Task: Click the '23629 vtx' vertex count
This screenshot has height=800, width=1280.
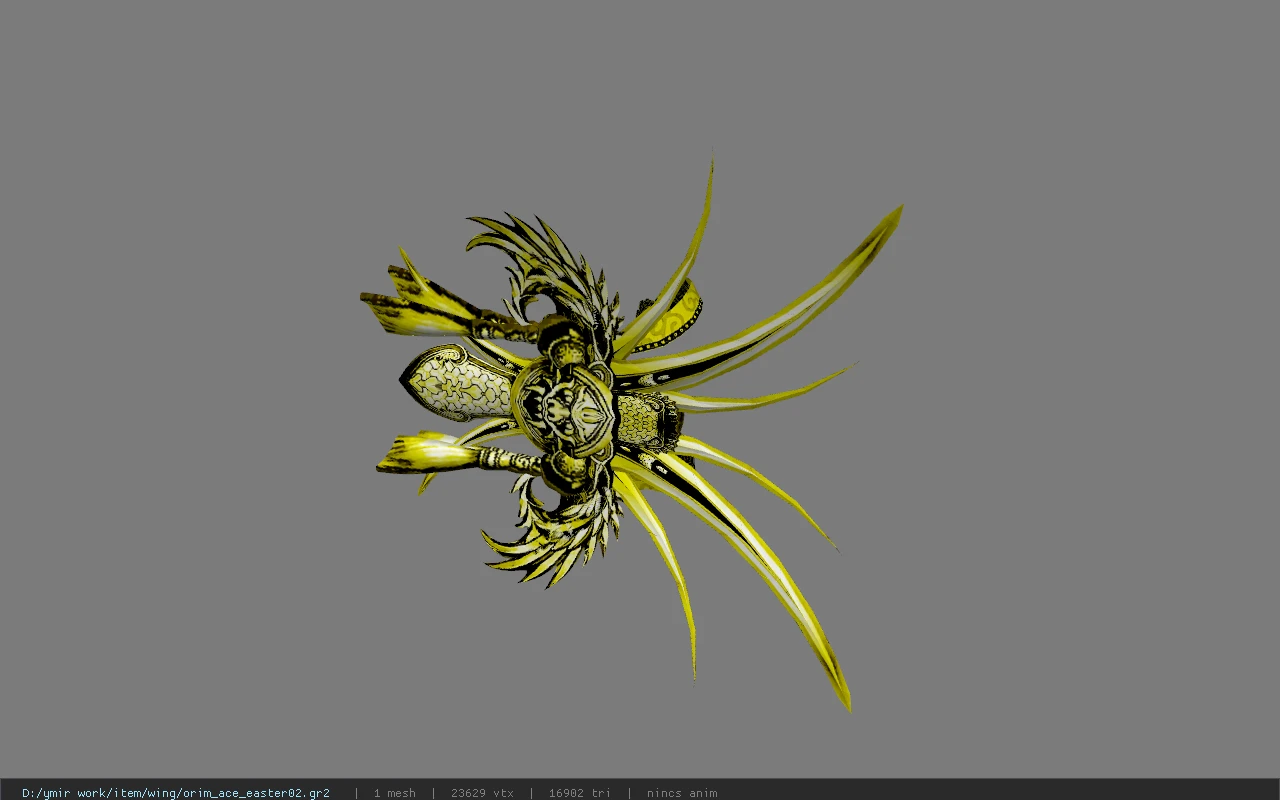Action: [x=482, y=793]
